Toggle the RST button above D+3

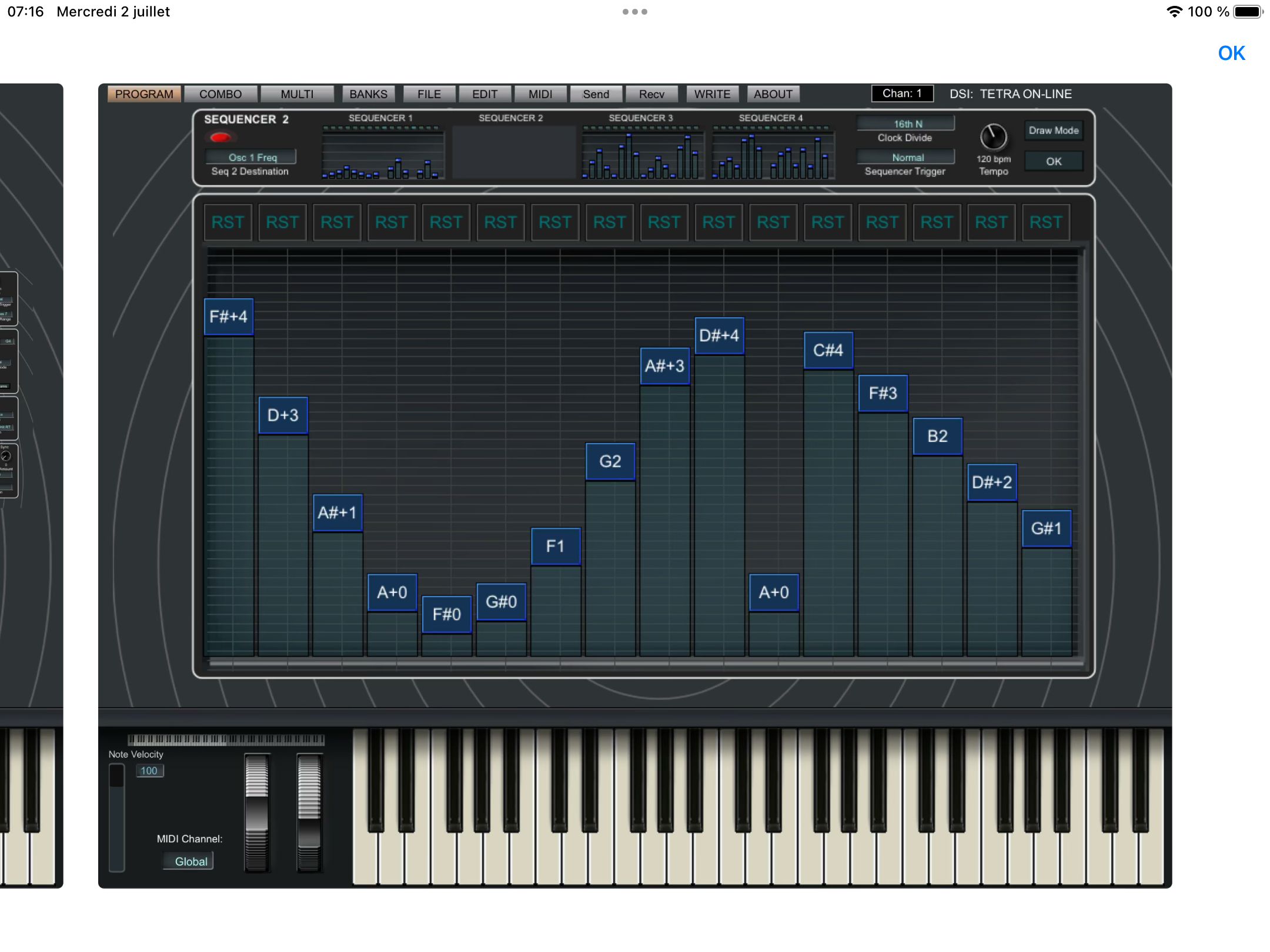(283, 222)
